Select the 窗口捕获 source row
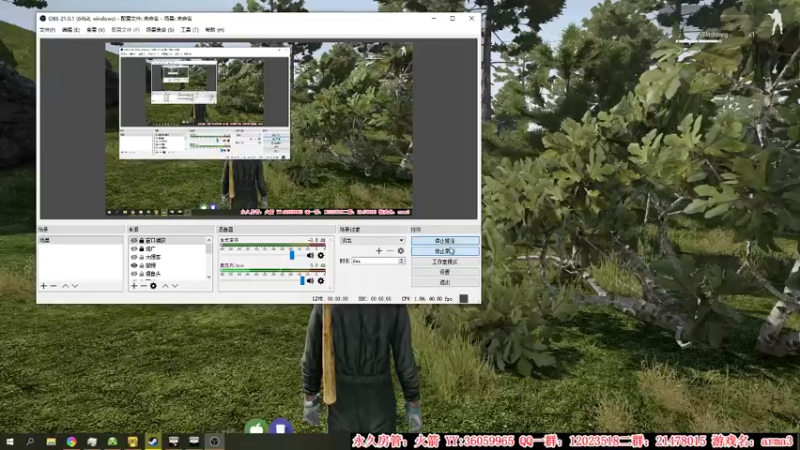Image resolution: width=800 pixels, height=450 pixels. tap(168, 240)
